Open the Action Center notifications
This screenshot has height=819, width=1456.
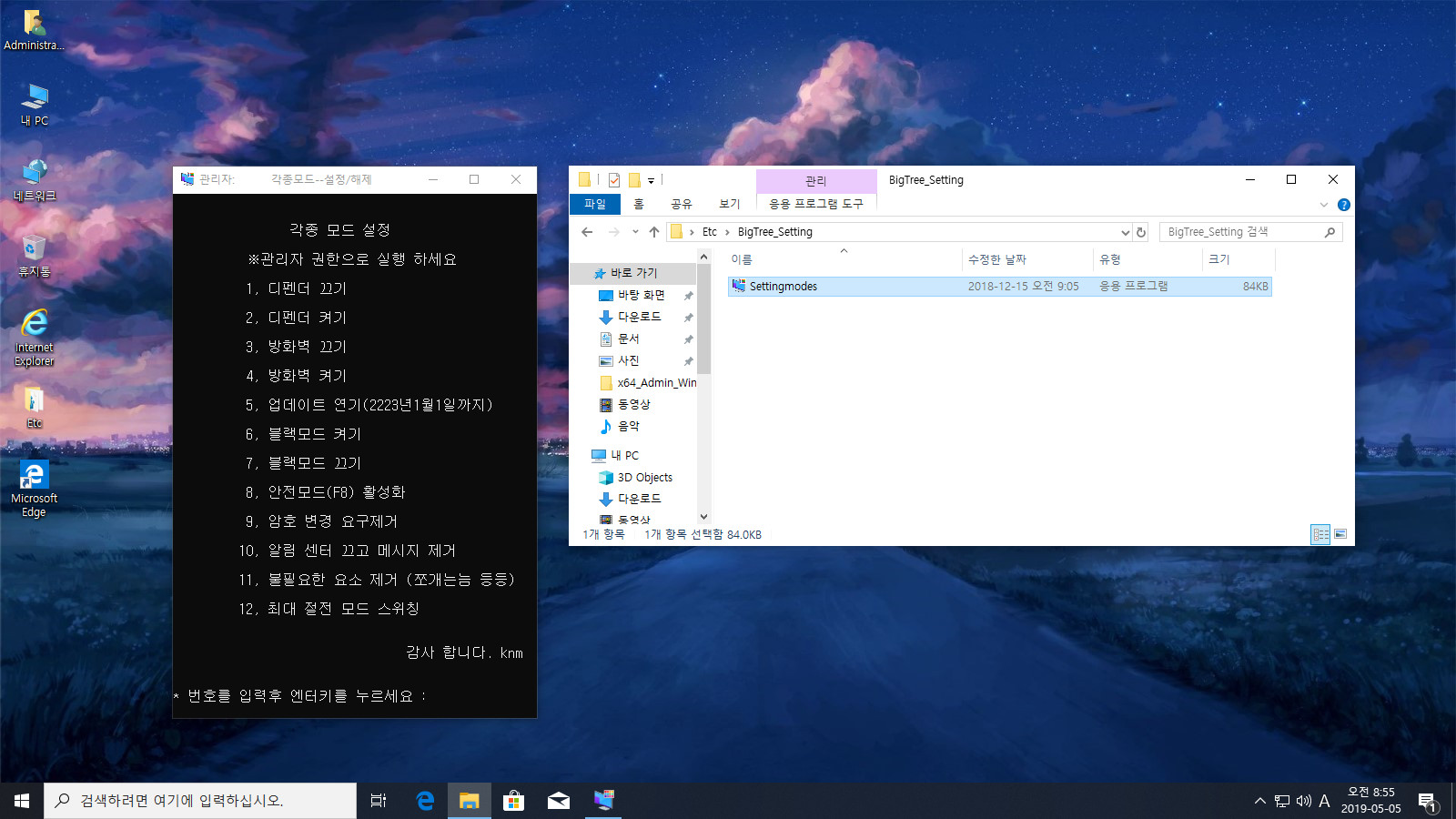[1427, 801]
